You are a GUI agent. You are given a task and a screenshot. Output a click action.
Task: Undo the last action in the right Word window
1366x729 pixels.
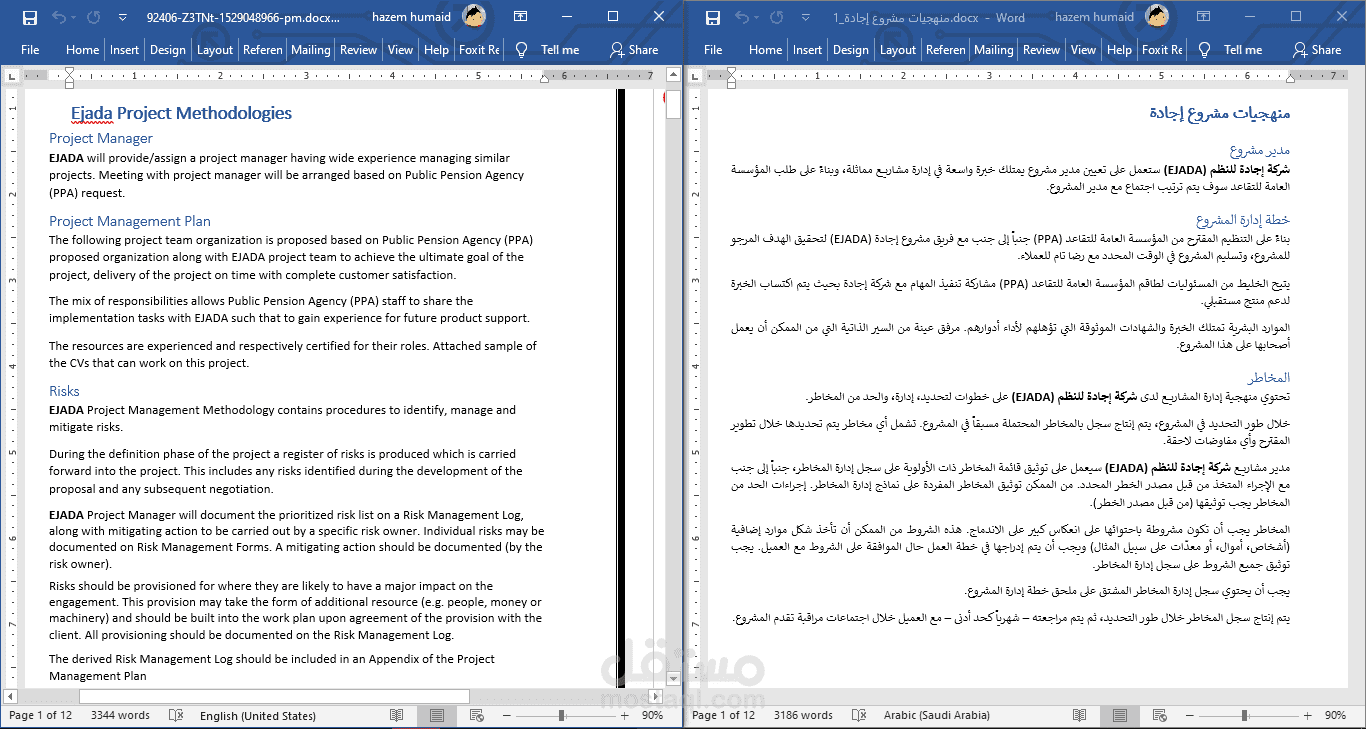[x=741, y=18]
